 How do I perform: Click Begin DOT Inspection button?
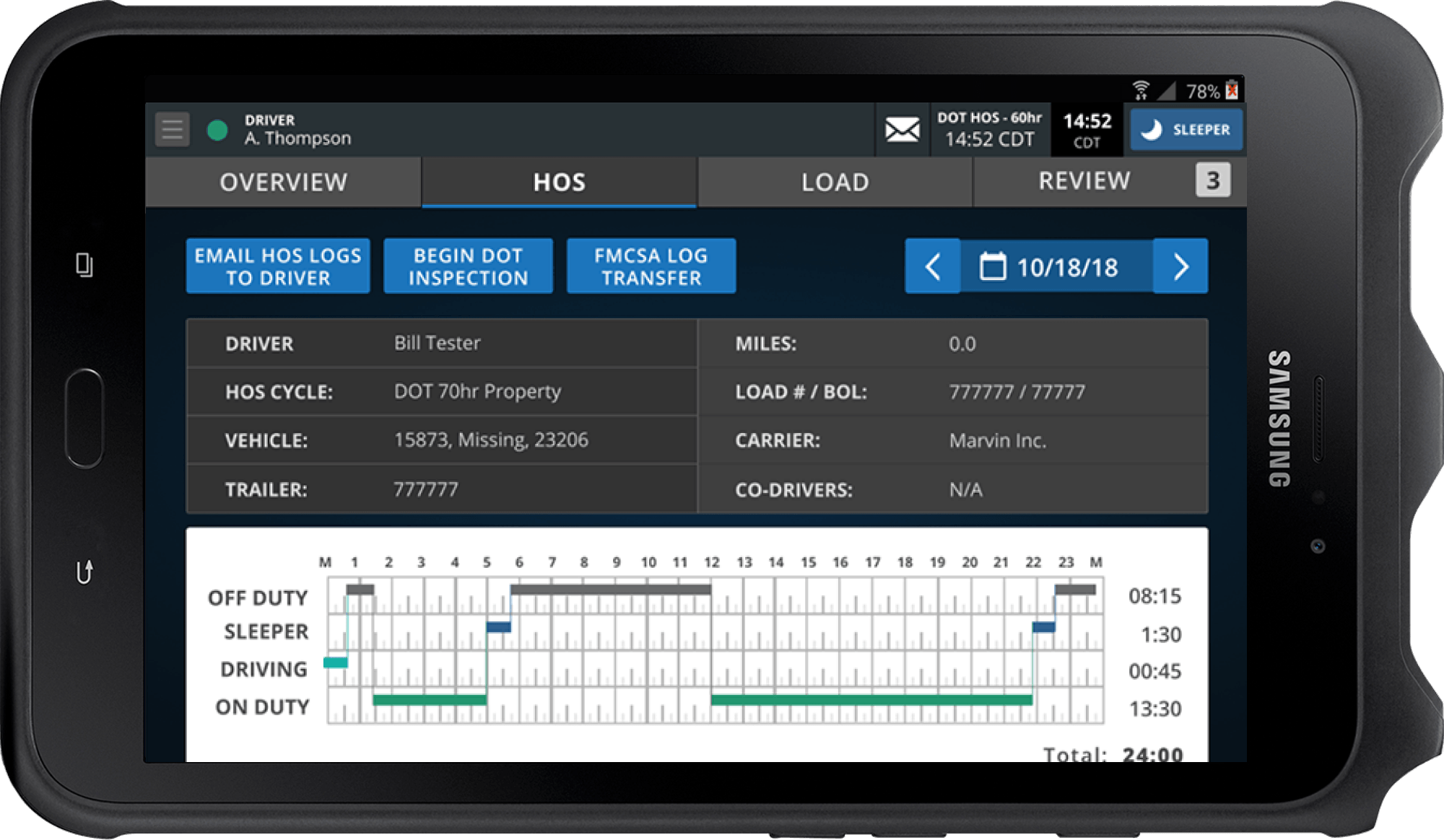[x=468, y=266]
